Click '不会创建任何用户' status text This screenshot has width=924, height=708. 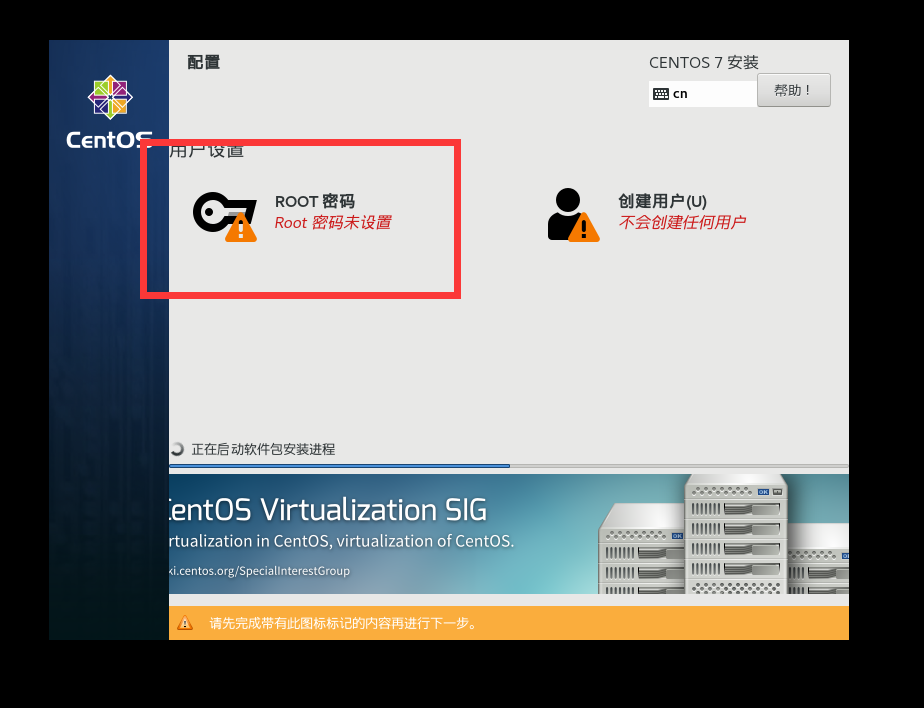[x=682, y=222]
